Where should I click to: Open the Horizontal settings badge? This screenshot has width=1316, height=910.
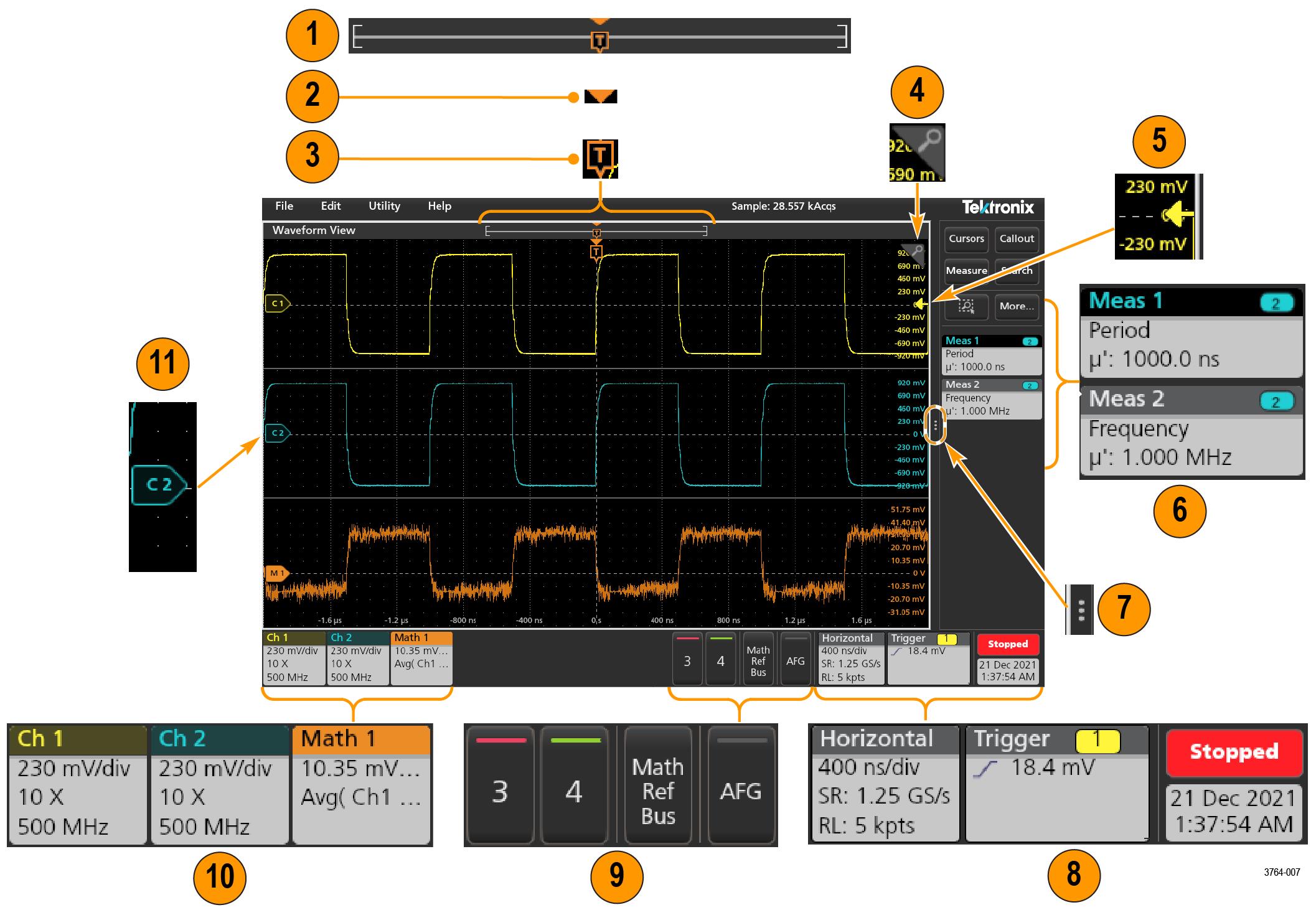pos(850,659)
